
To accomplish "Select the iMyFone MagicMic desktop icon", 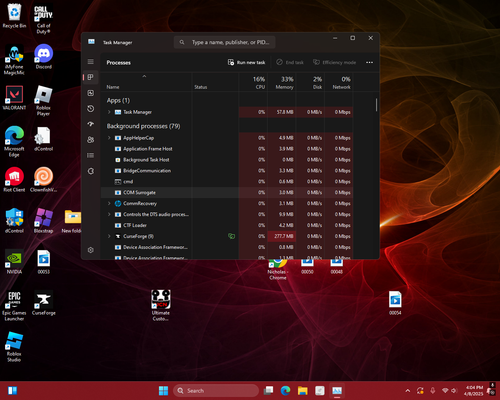I will tap(14, 60).
